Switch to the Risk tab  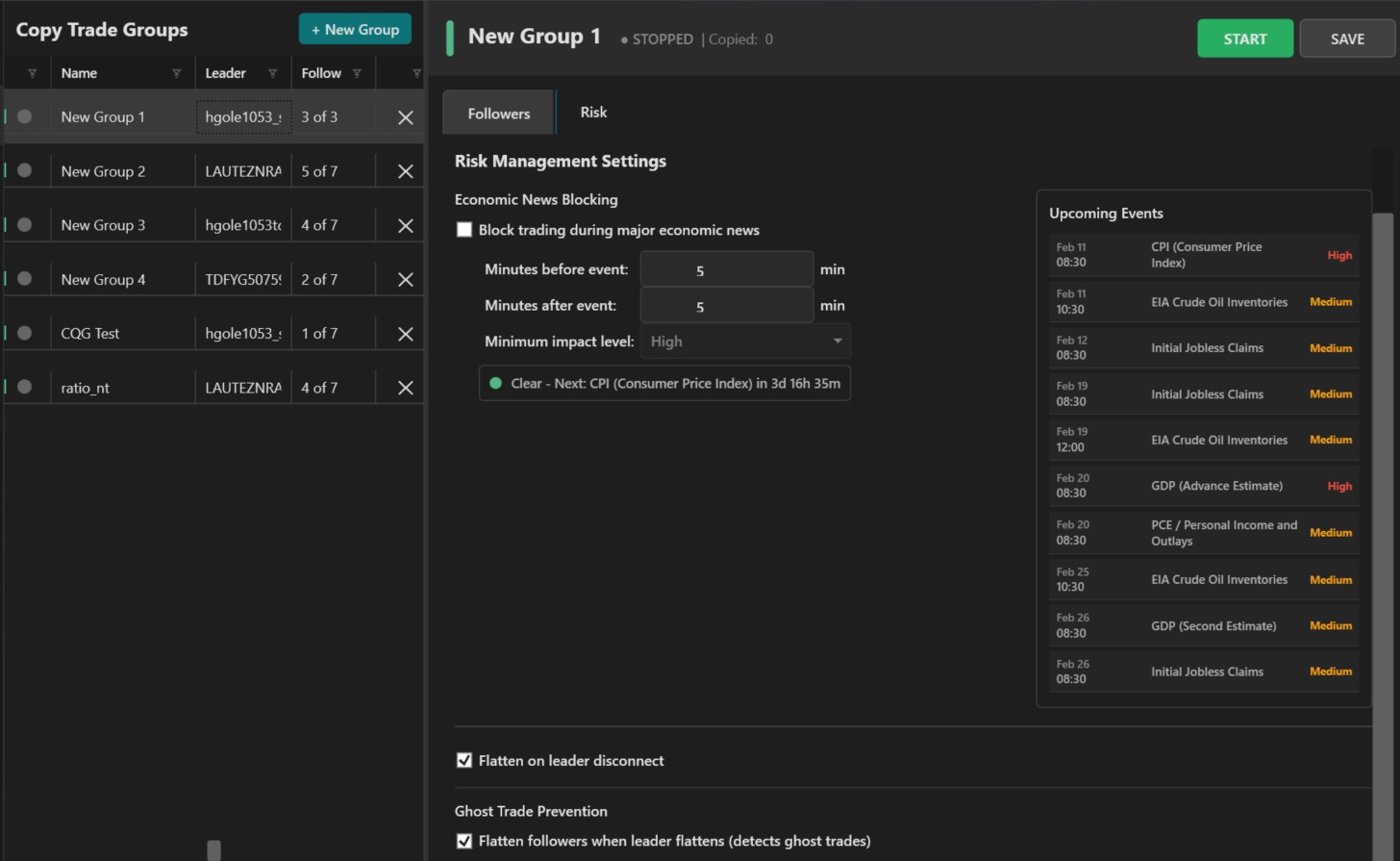click(593, 112)
